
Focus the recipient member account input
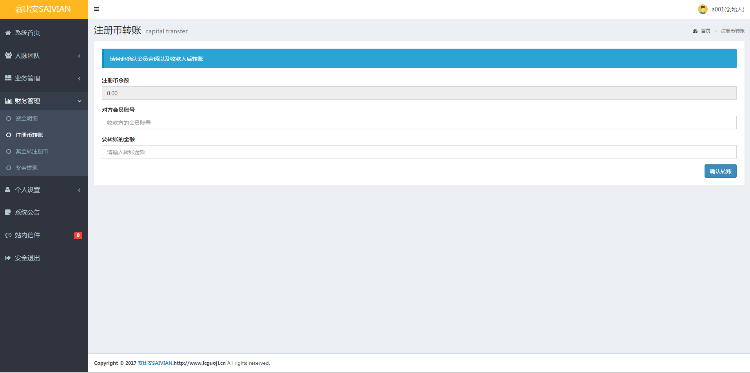tap(419, 122)
